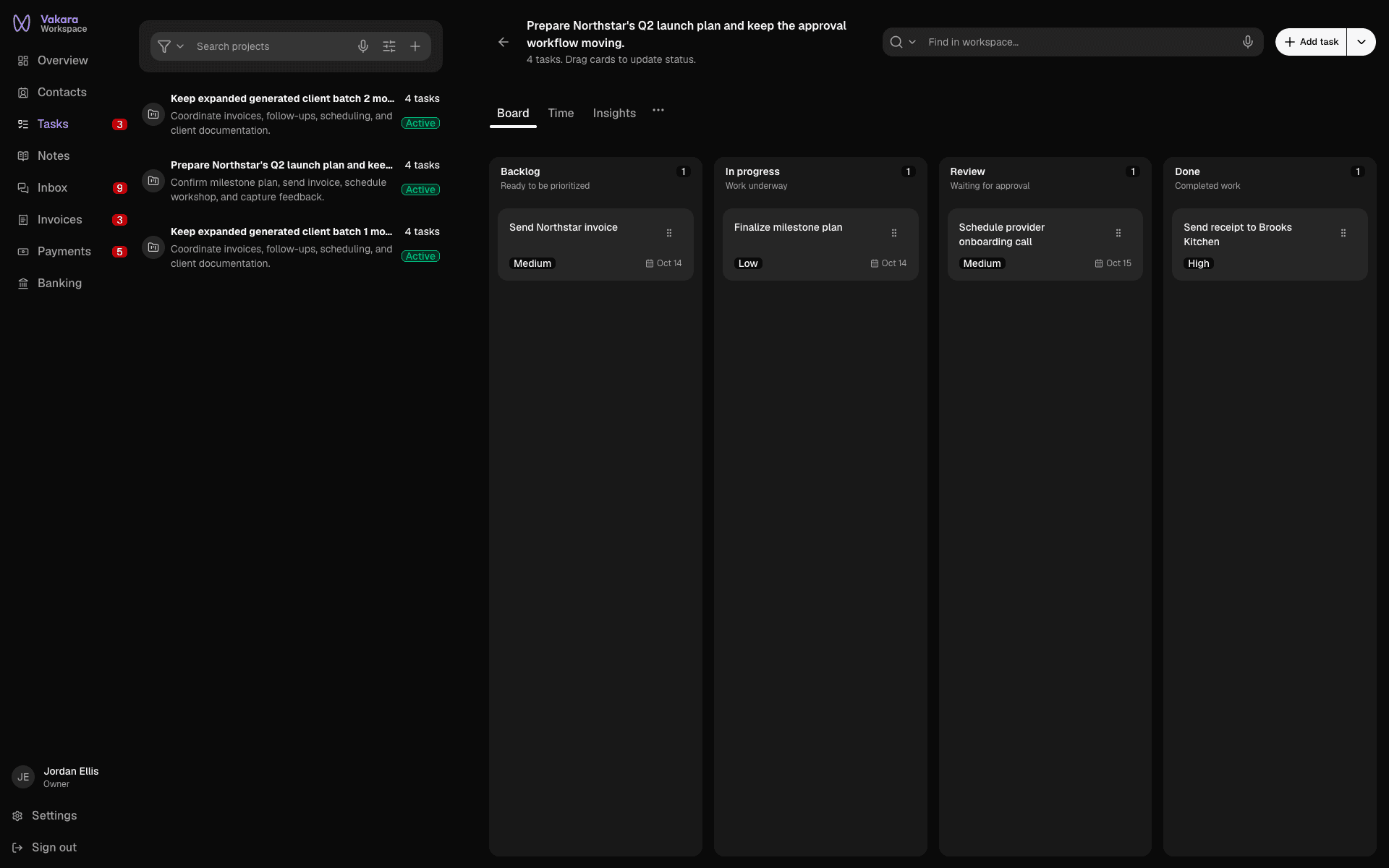The width and height of the screenshot is (1389, 868).
Task: Focus the Search projects field
Action: pyautogui.click(x=271, y=46)
